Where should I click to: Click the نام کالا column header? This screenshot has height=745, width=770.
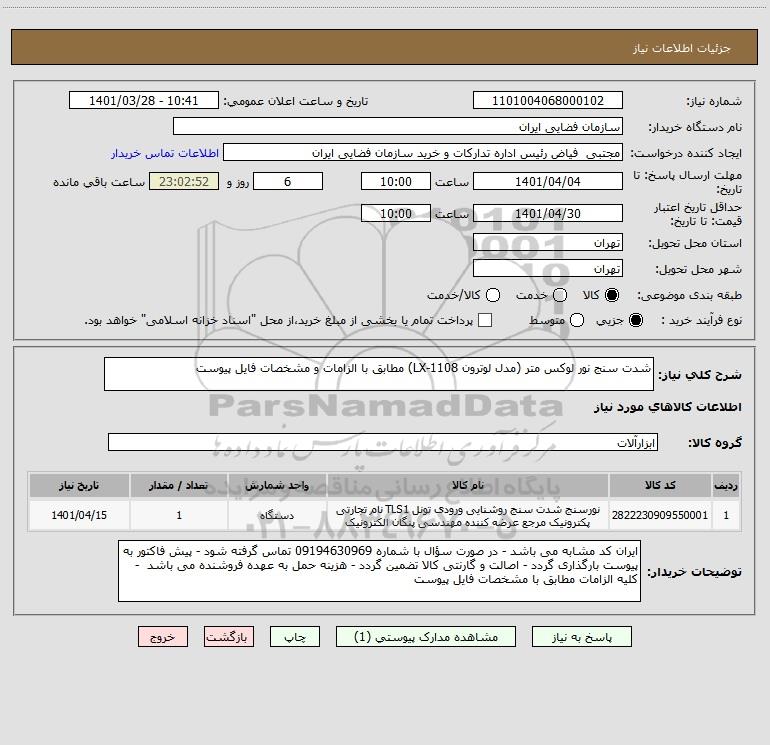468,485
